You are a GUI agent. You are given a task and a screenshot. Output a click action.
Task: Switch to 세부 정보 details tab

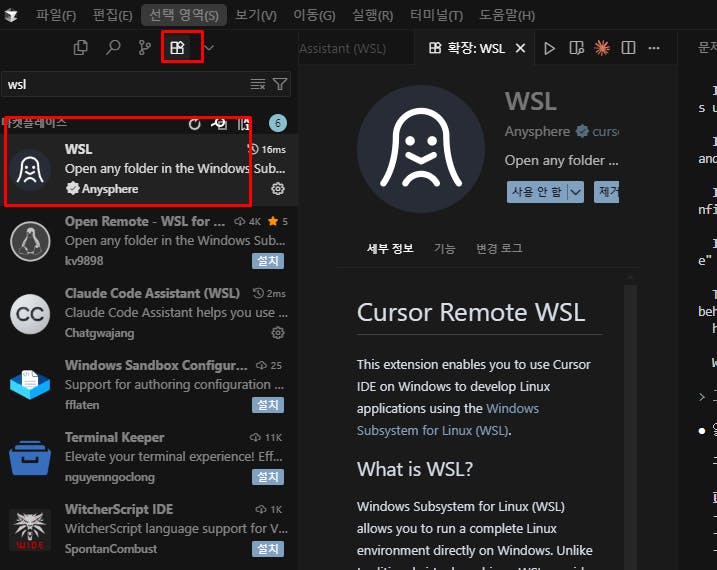pos(390,249)
